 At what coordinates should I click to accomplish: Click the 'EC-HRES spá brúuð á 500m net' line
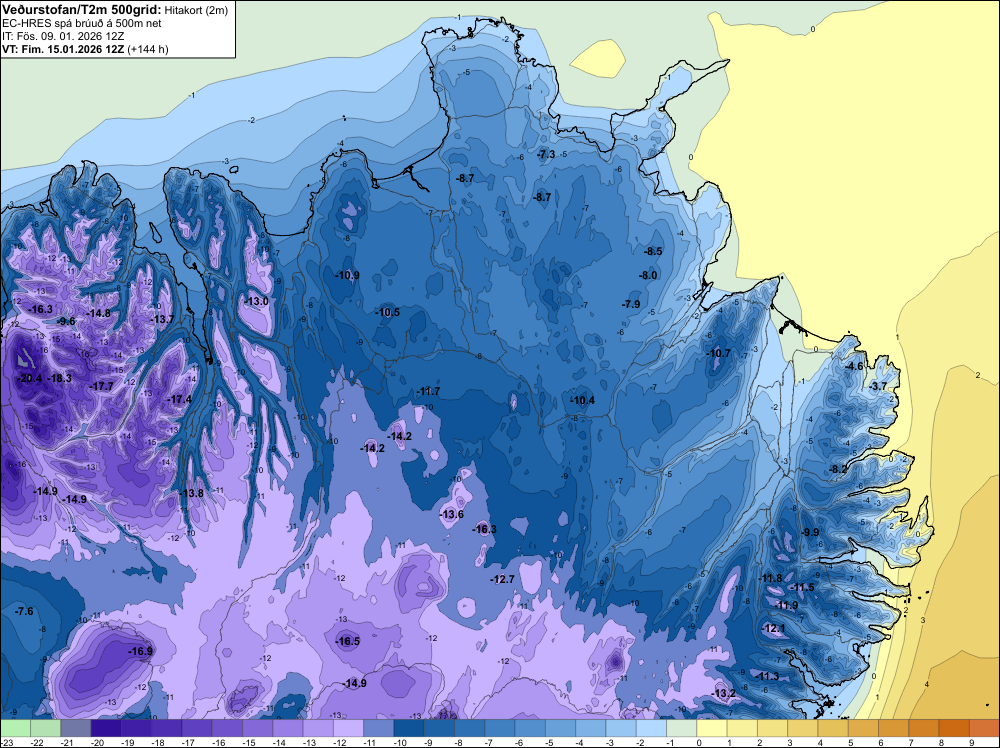point(82,24)
